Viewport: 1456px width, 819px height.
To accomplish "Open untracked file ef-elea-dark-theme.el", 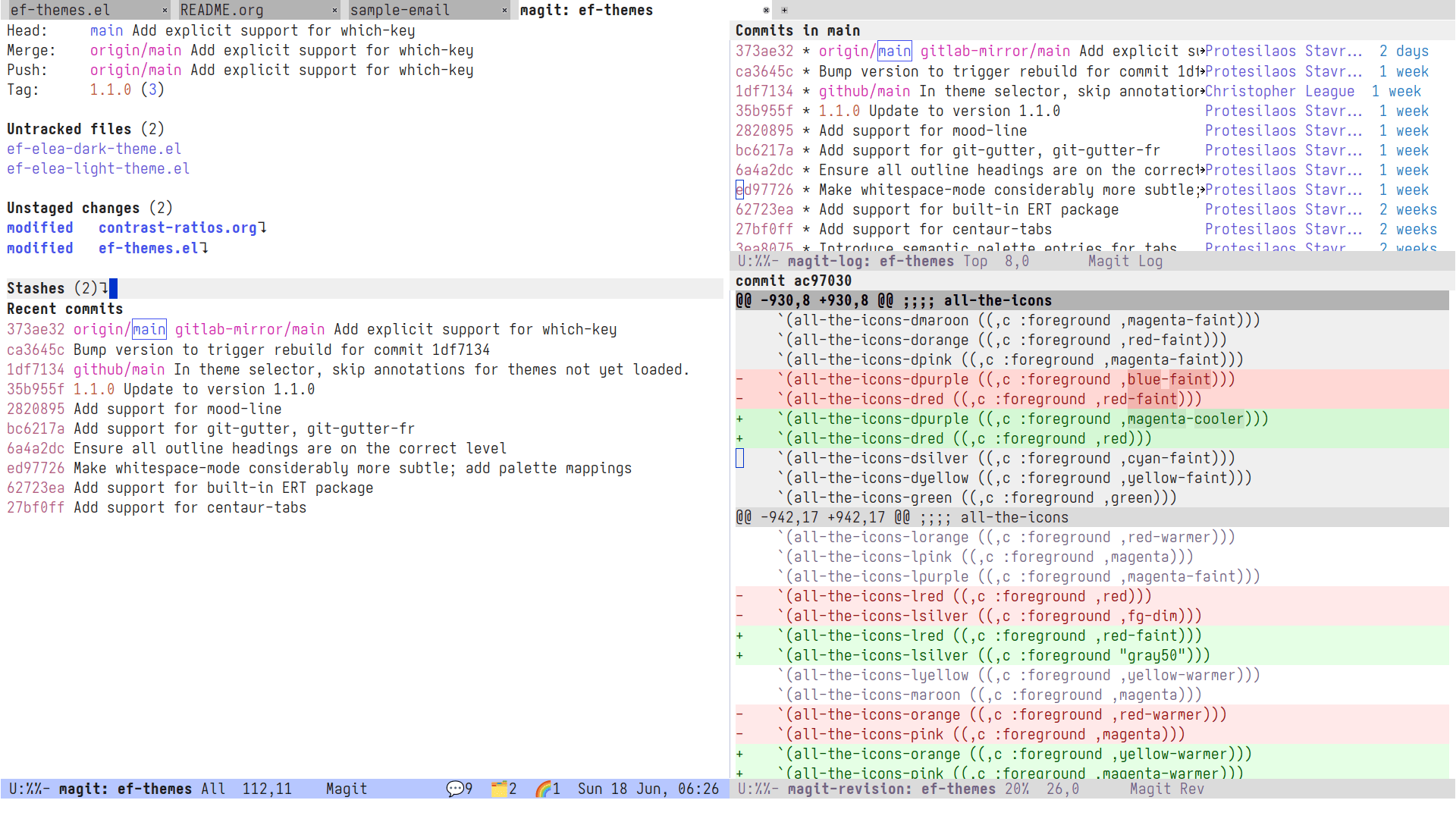I will [94, 149].
